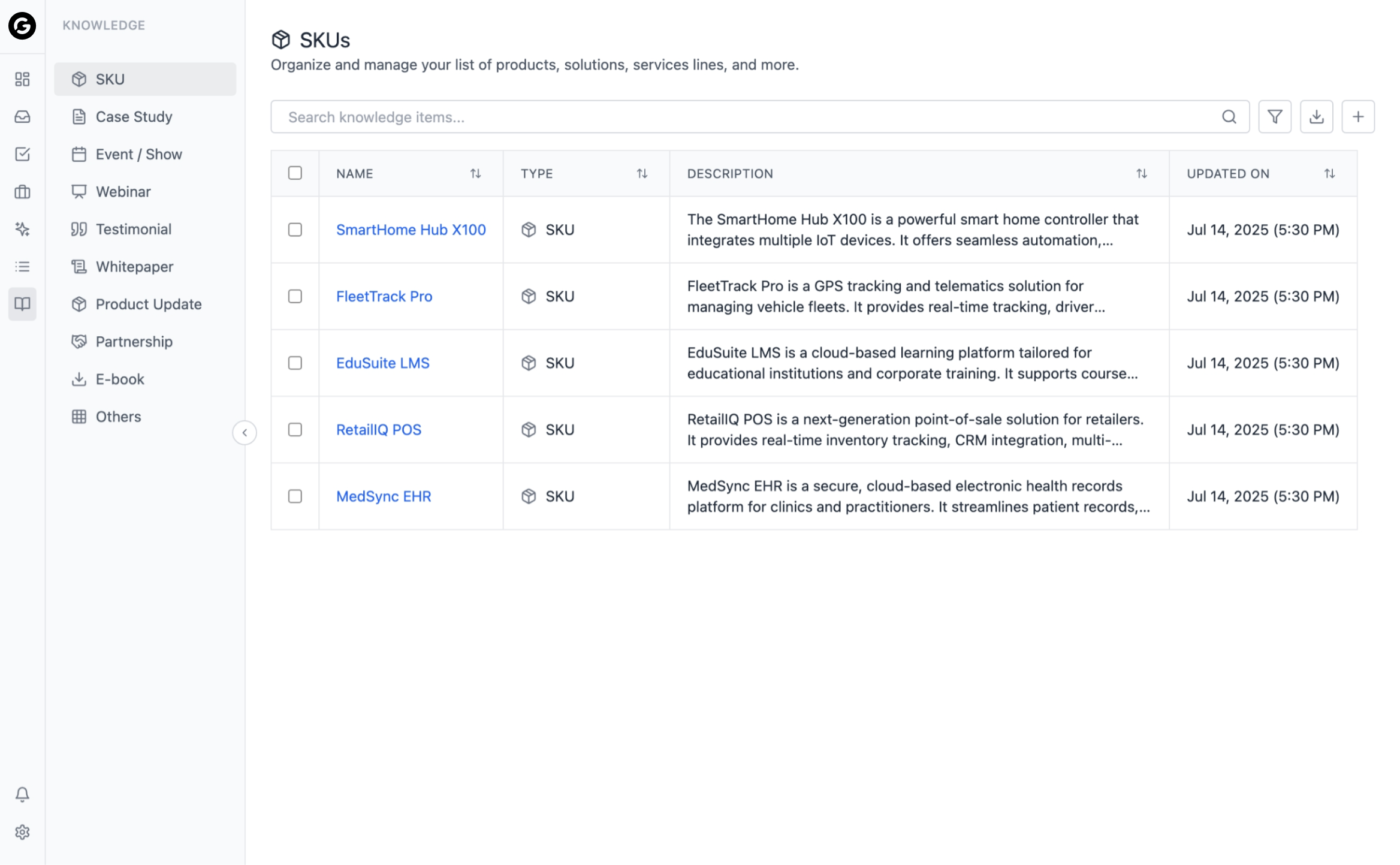Open the inbox icon in left rail

click(22, 117)
